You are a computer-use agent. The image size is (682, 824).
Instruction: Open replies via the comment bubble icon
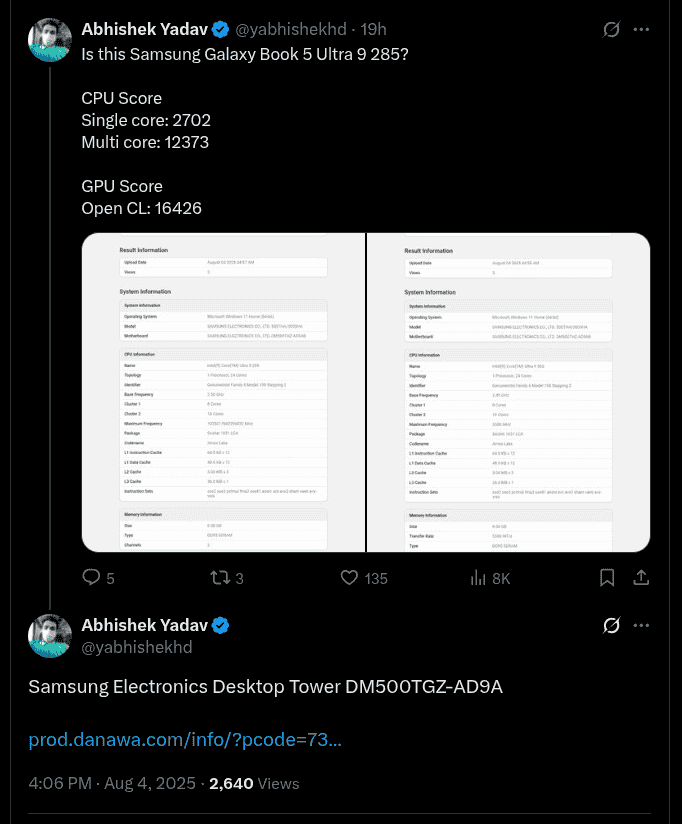(91, 577)
